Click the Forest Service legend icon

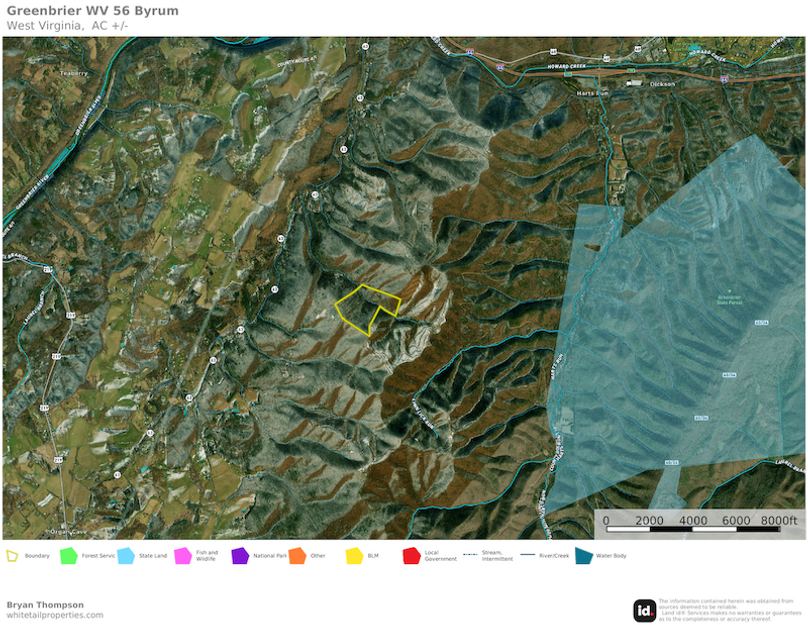click(x=66, y=556)
